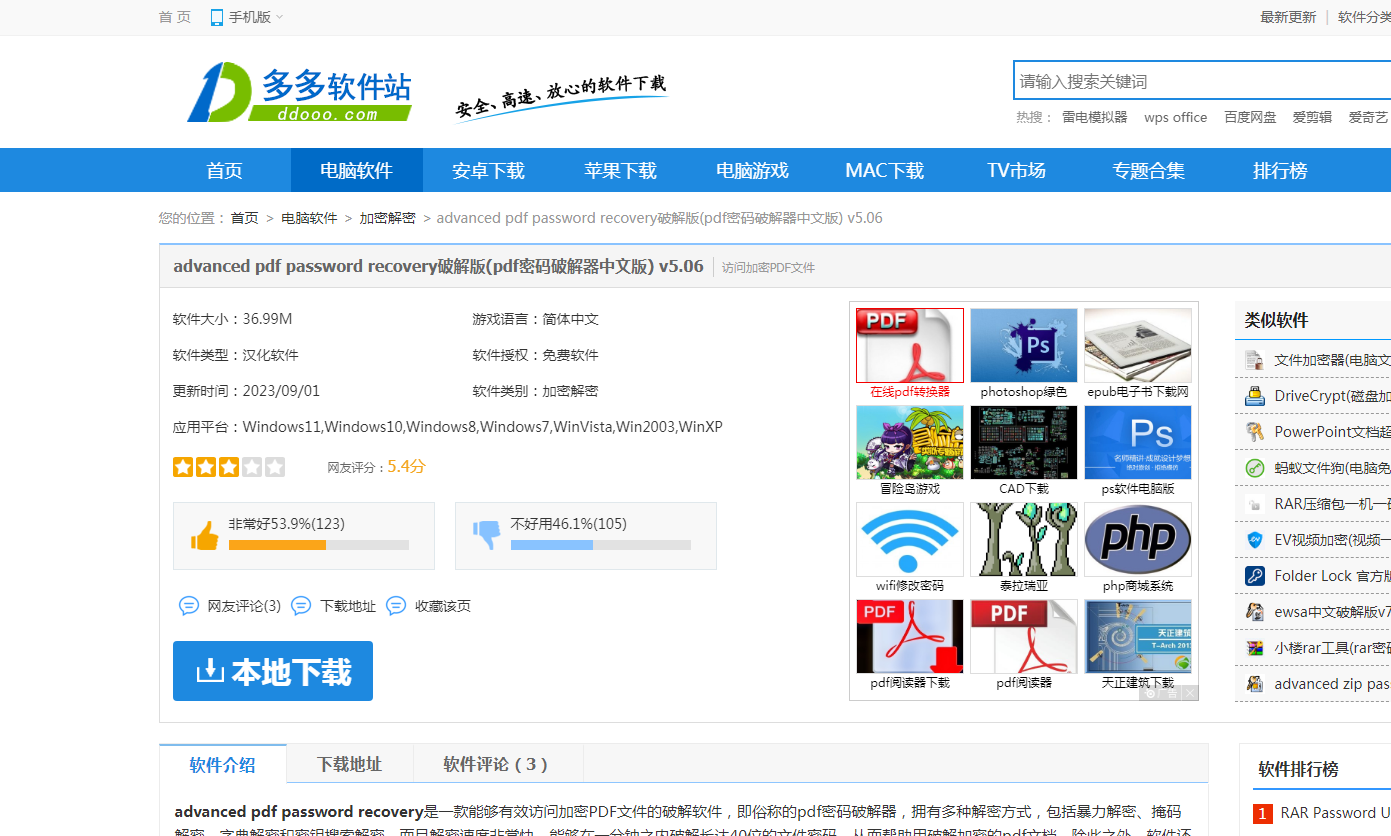The image size is (1391, 836).
Task: Click the thumbs-down 不好用 icon
Action: (x=487, y=536)
